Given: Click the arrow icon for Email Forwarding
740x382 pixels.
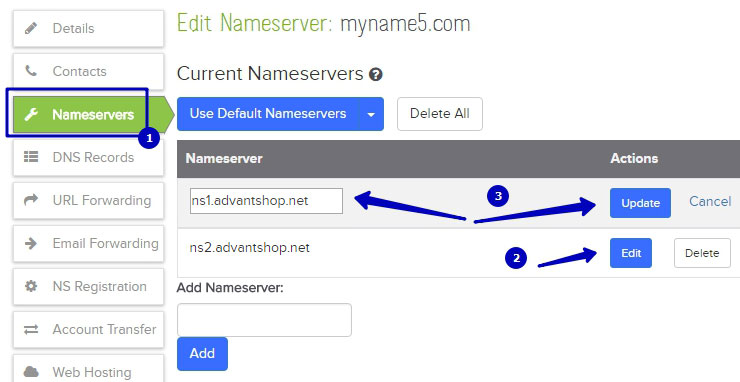Looking at the screenshot, I should (31, 243).
